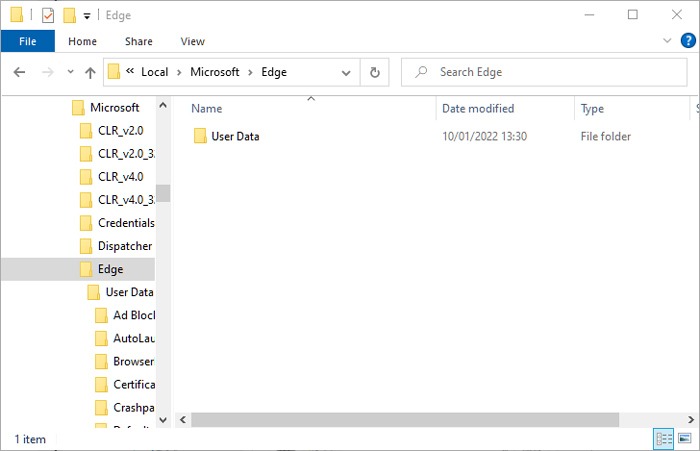Click horizontal scrollbar right arrow
Image resolution: width=700 pixels, height=451 pixels.
(x=691, y=420)
